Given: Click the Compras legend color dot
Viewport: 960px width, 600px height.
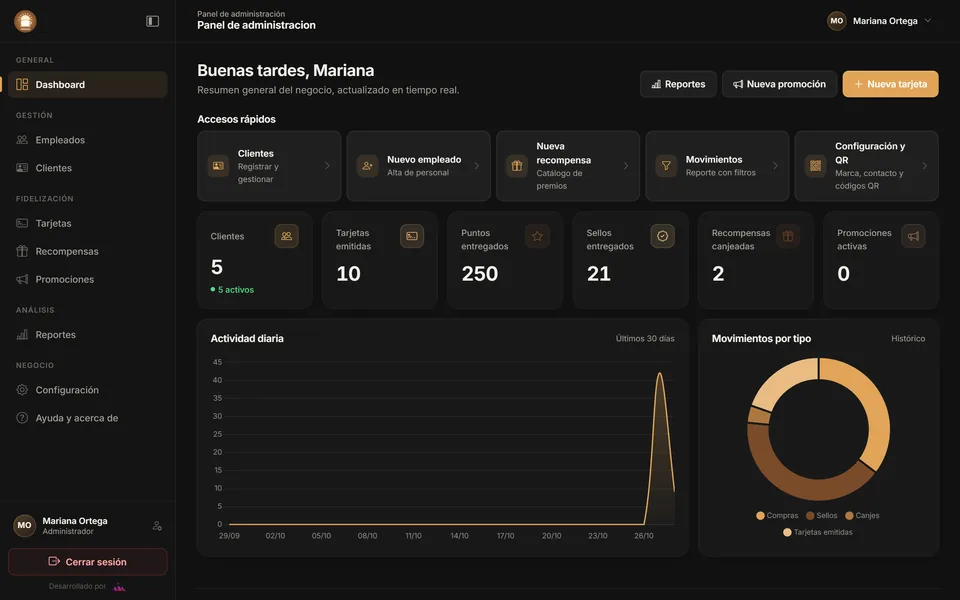Looking at the screenshot, I should 760,516.
